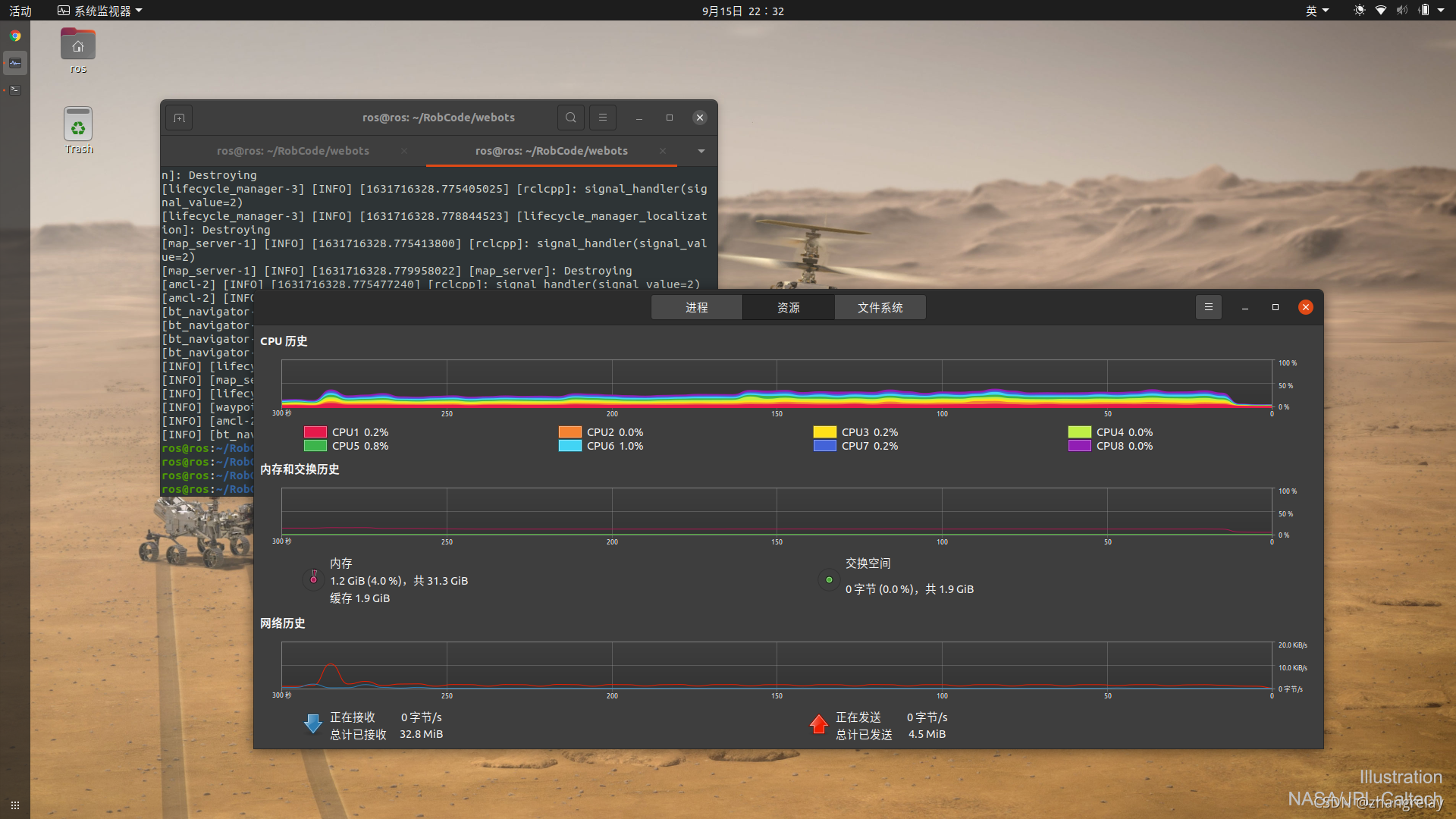Click System Monitor icon in the dock

tap(15, 63)
